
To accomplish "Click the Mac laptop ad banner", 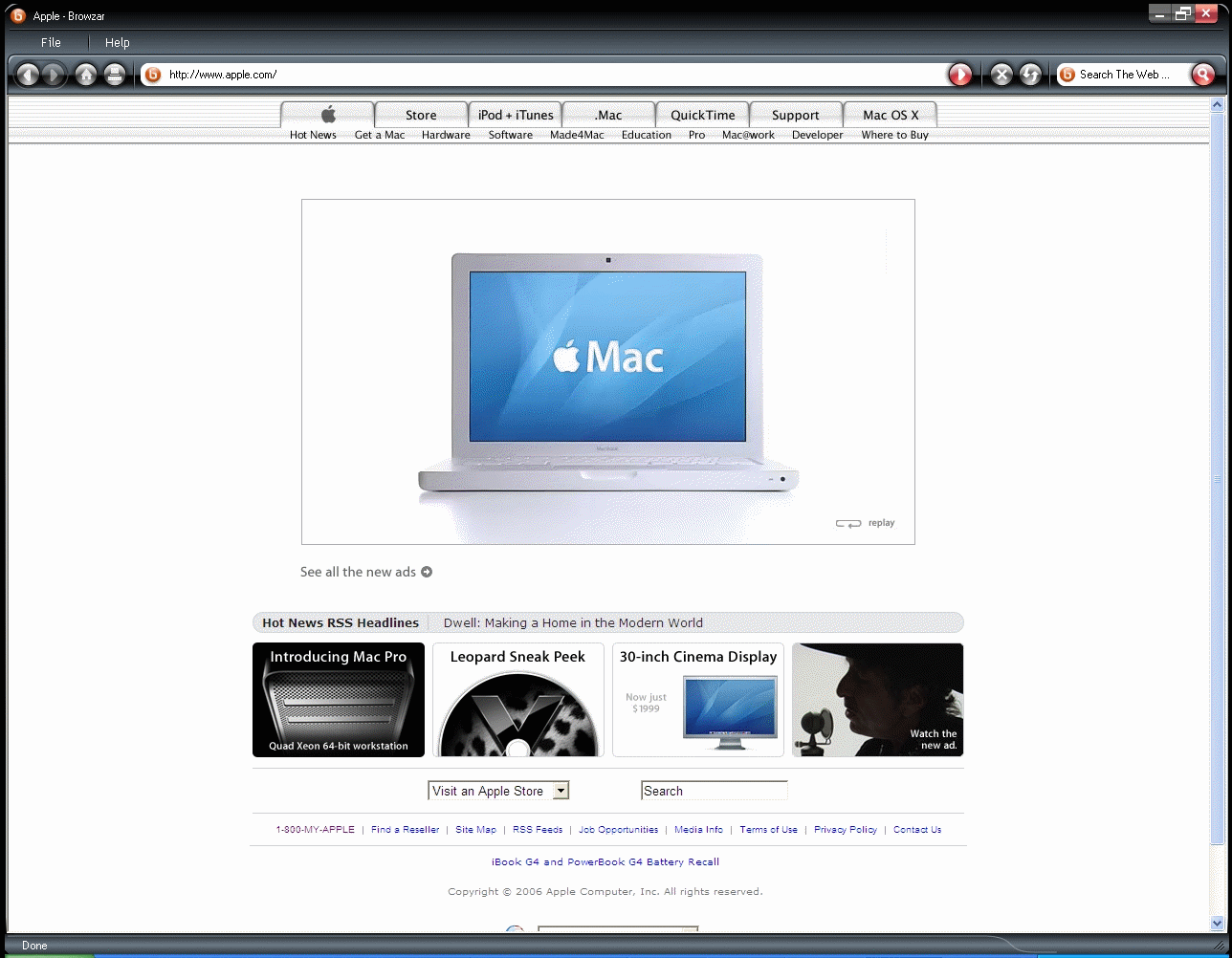I will [x=608, y=372].
